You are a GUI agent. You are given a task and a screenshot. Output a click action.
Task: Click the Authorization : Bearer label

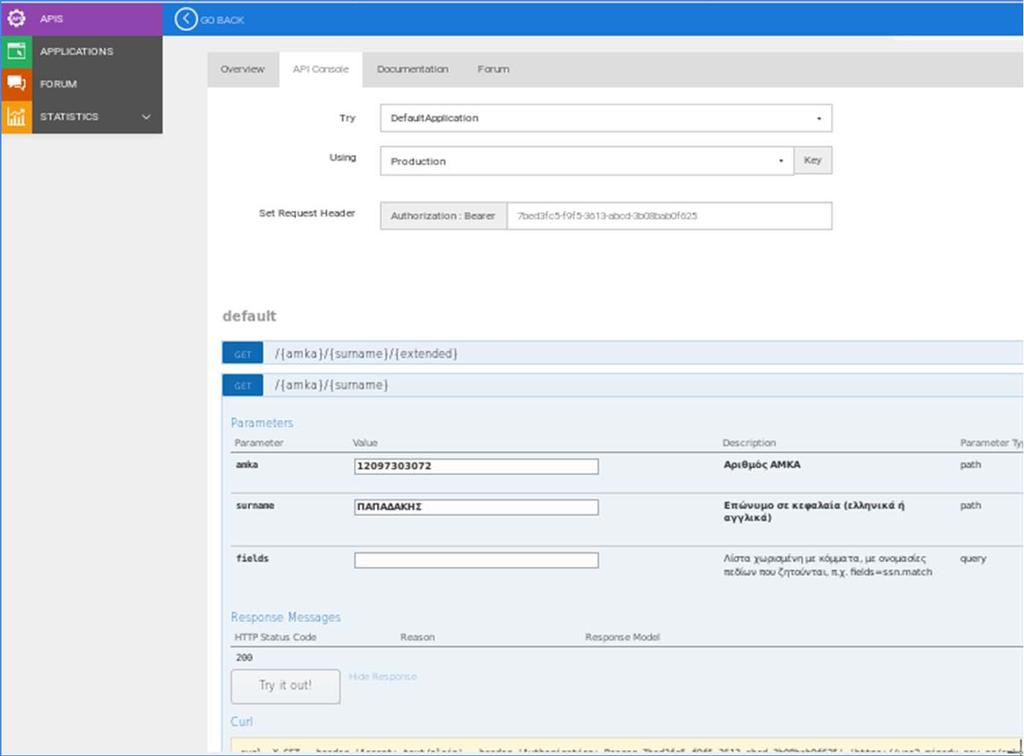coord(443,216)
